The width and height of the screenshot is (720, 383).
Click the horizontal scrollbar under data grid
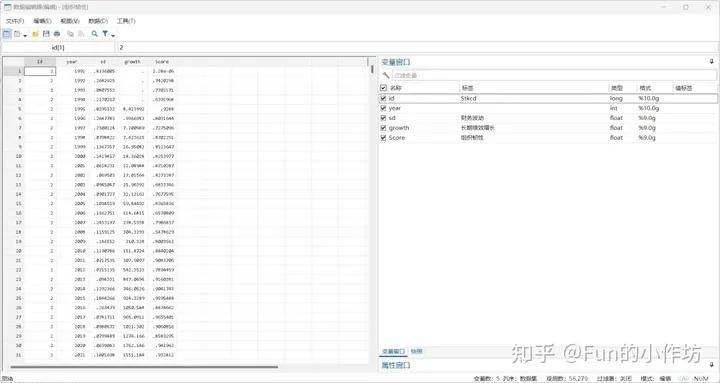(144, 367)
